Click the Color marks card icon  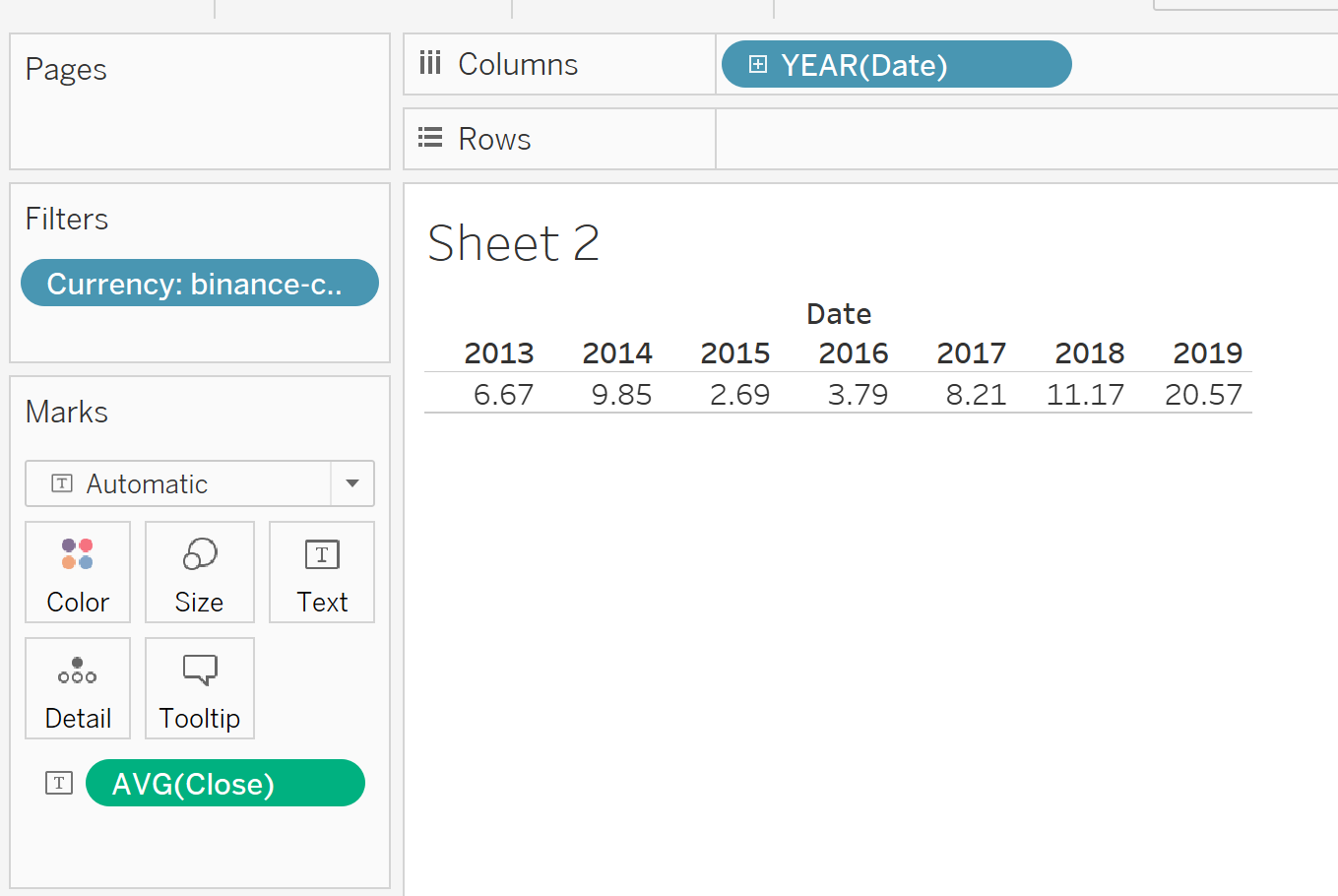[78, 554]
